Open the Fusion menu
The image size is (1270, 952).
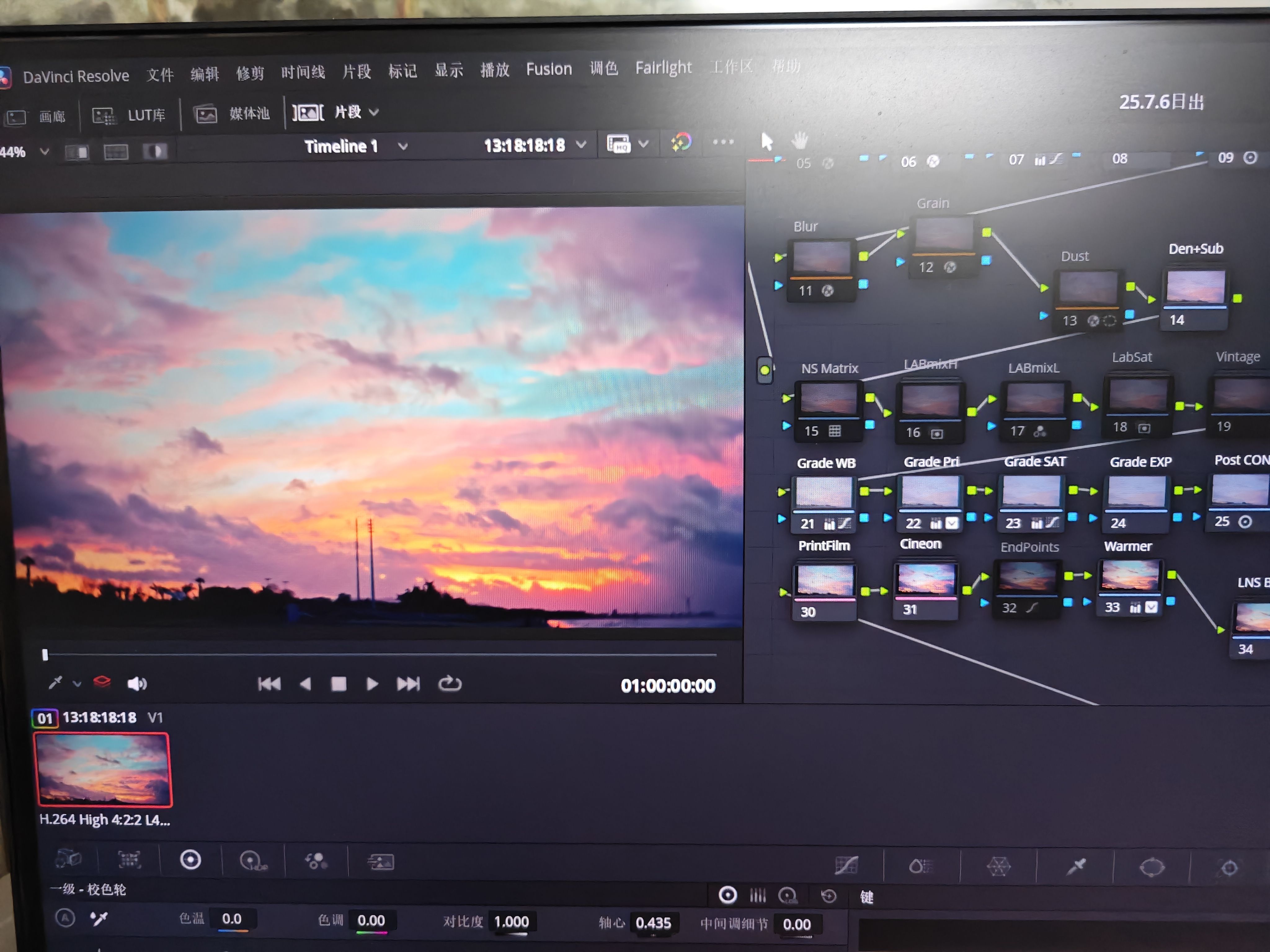[x=549, y=69]
